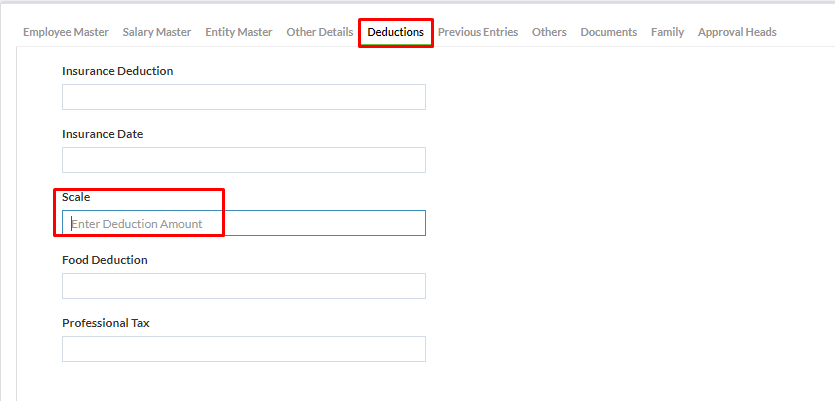Switch to the Salary Master tab
This screenshot has height=401, width=835.
point(157,32)
